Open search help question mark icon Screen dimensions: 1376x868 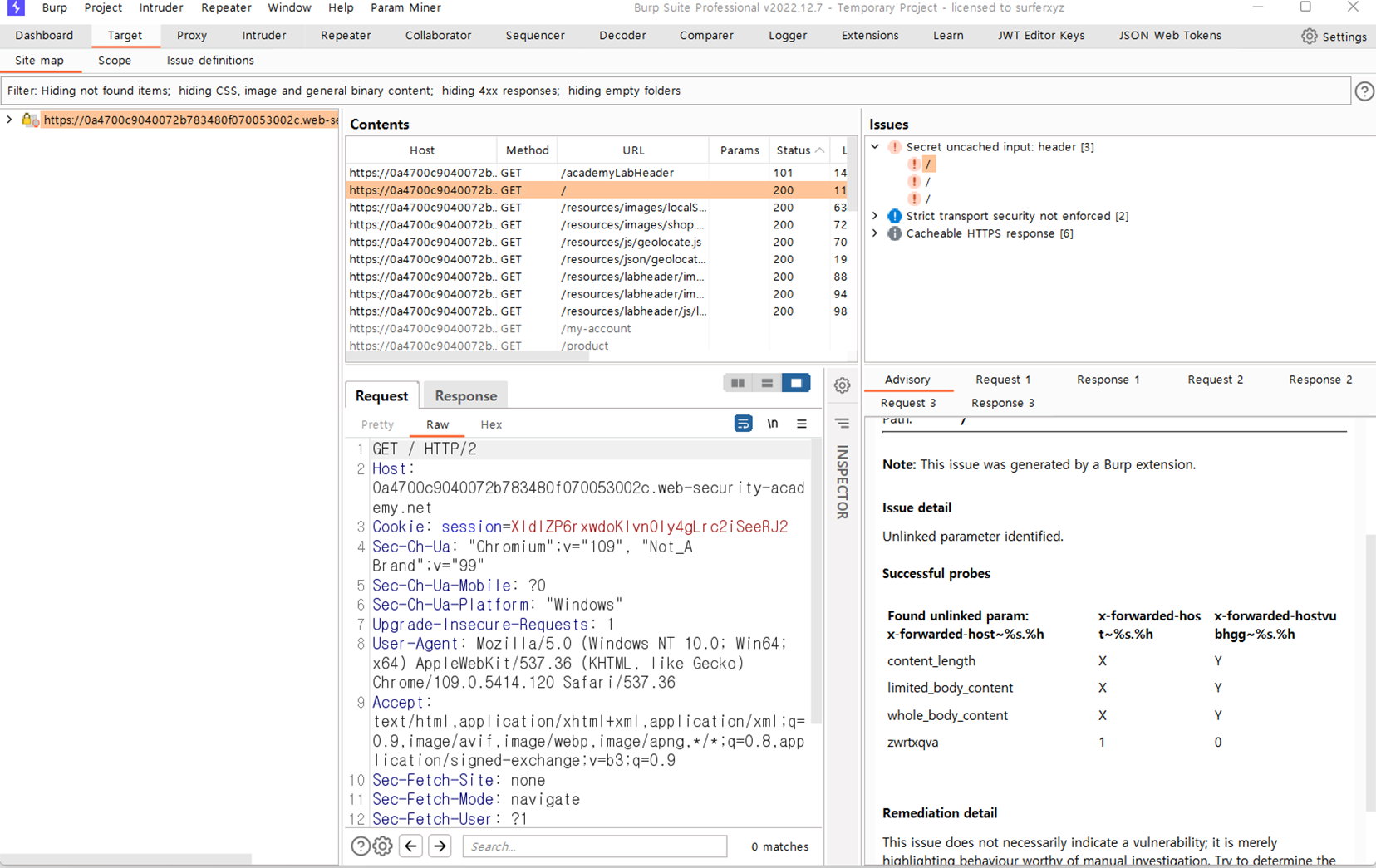point(361,846)
